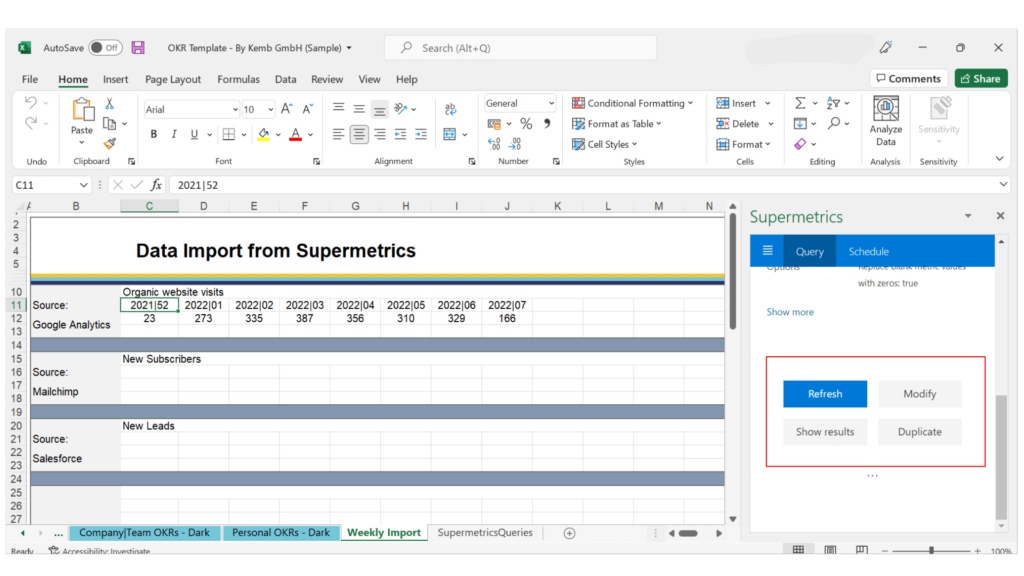Click the Decrease Decimal icon
This screenshot has width=1024, height=576.
tap(515, 144)
